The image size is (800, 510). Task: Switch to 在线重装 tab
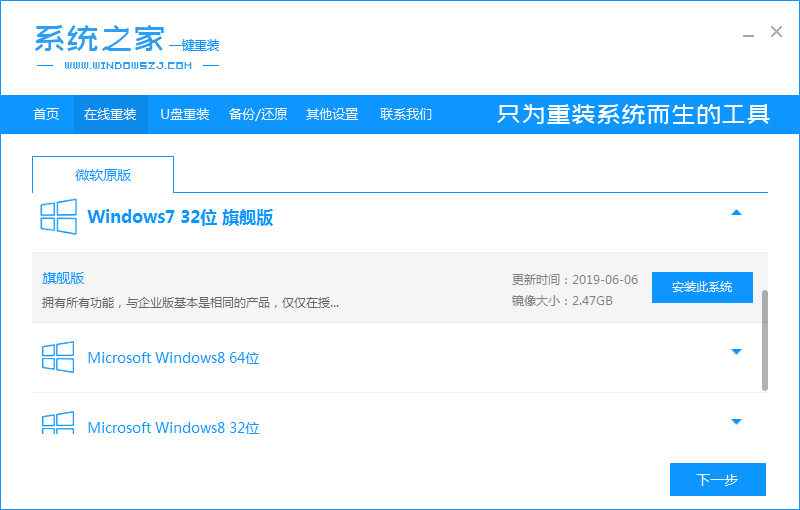click(x=110, y=114)
